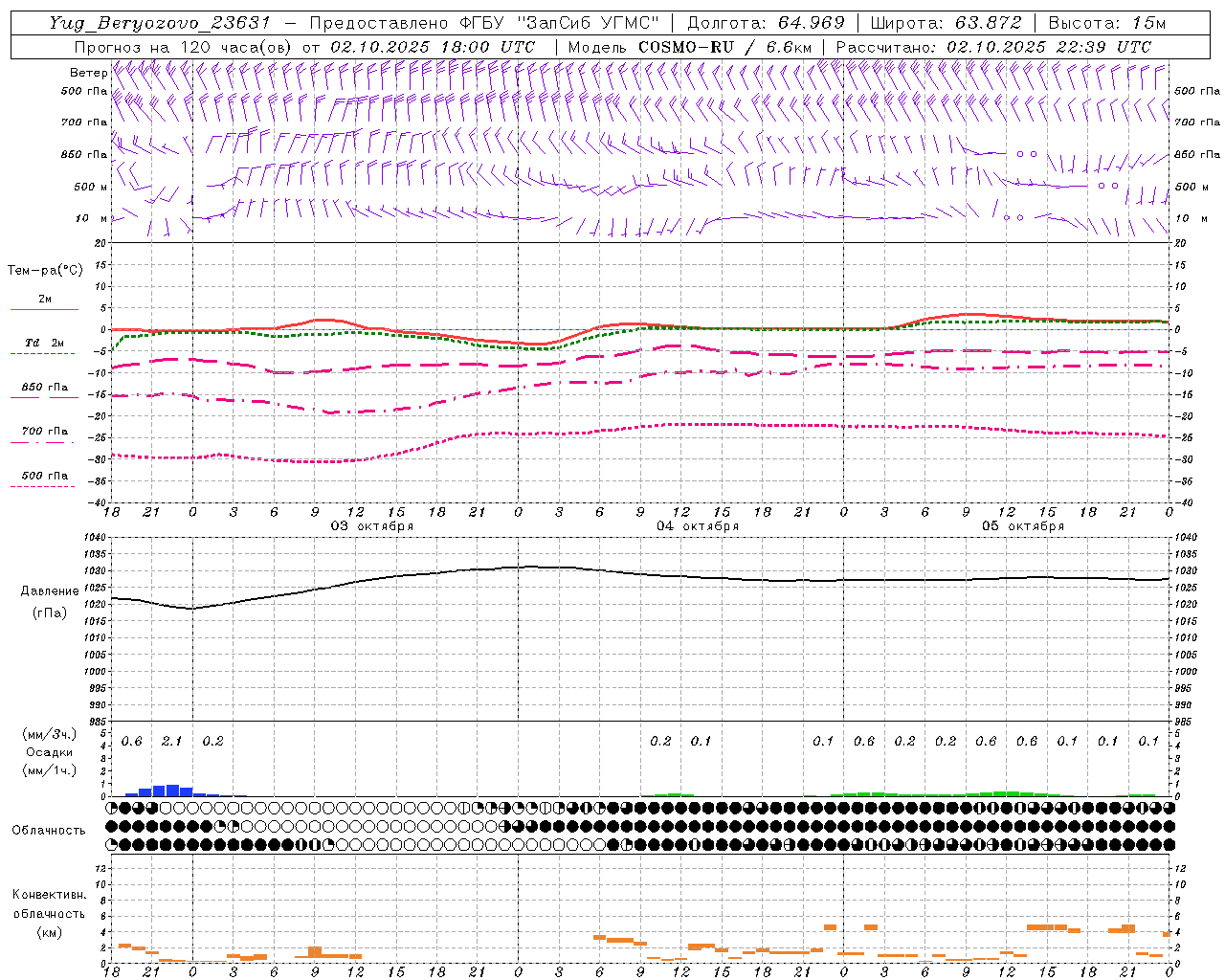Click the "2.1" precipitation amount value
The image size is (1225, 980).
click(x=172, y=741)
